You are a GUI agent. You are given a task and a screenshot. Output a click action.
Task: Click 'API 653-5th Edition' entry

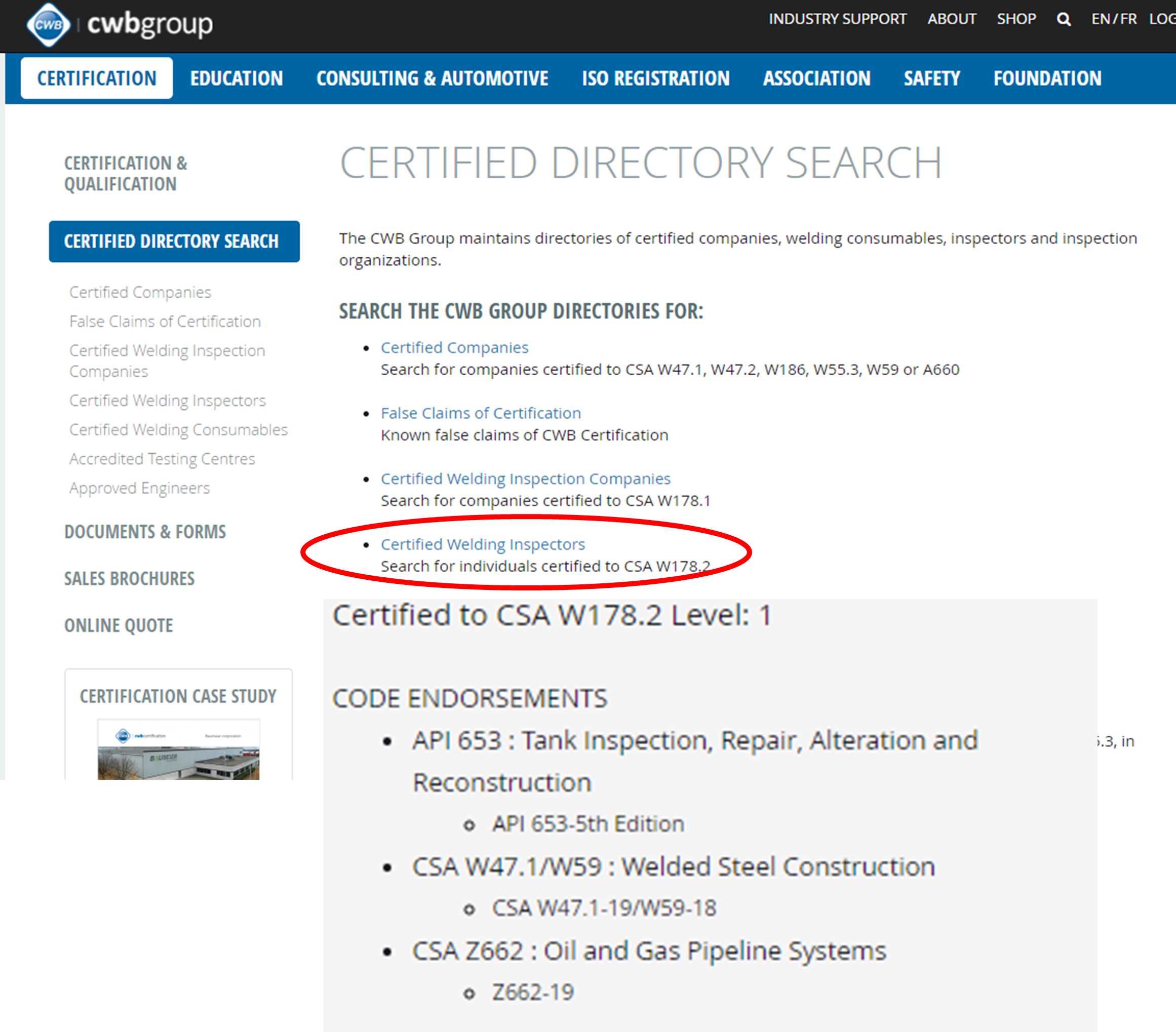(588, 824)
